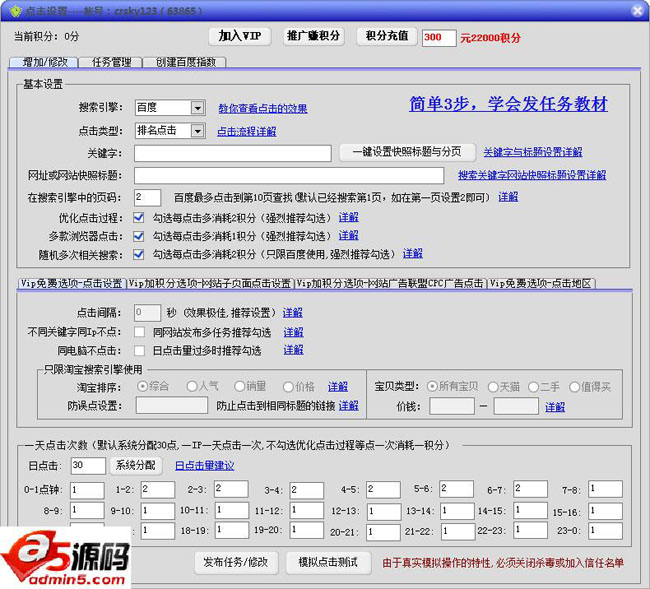Image resolution: width=650 pixels, height=589 pixels.
Task: Click the 积分充值 button
Action: coord(387,36)
